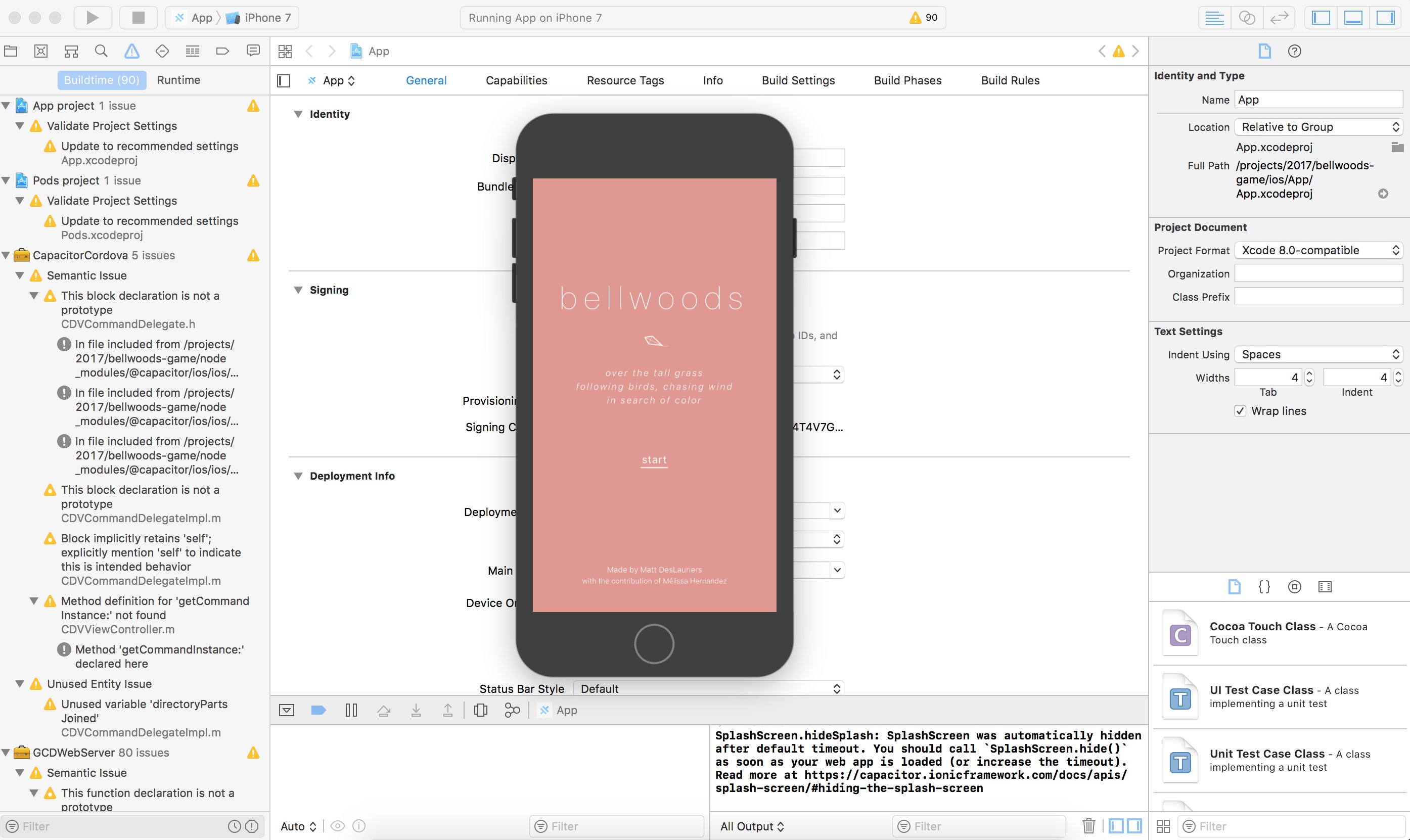This screenshot has width=1410, height=840.
Task: Click the Tab width stepper
Action: coord(1309,378)
